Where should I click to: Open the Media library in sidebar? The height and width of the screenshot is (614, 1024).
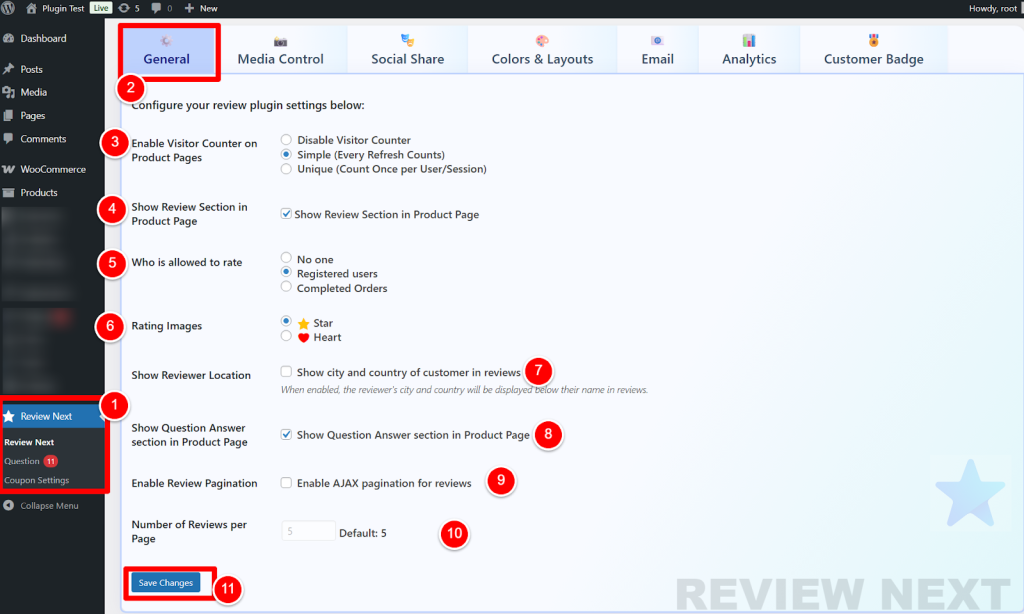click(33, 92)
